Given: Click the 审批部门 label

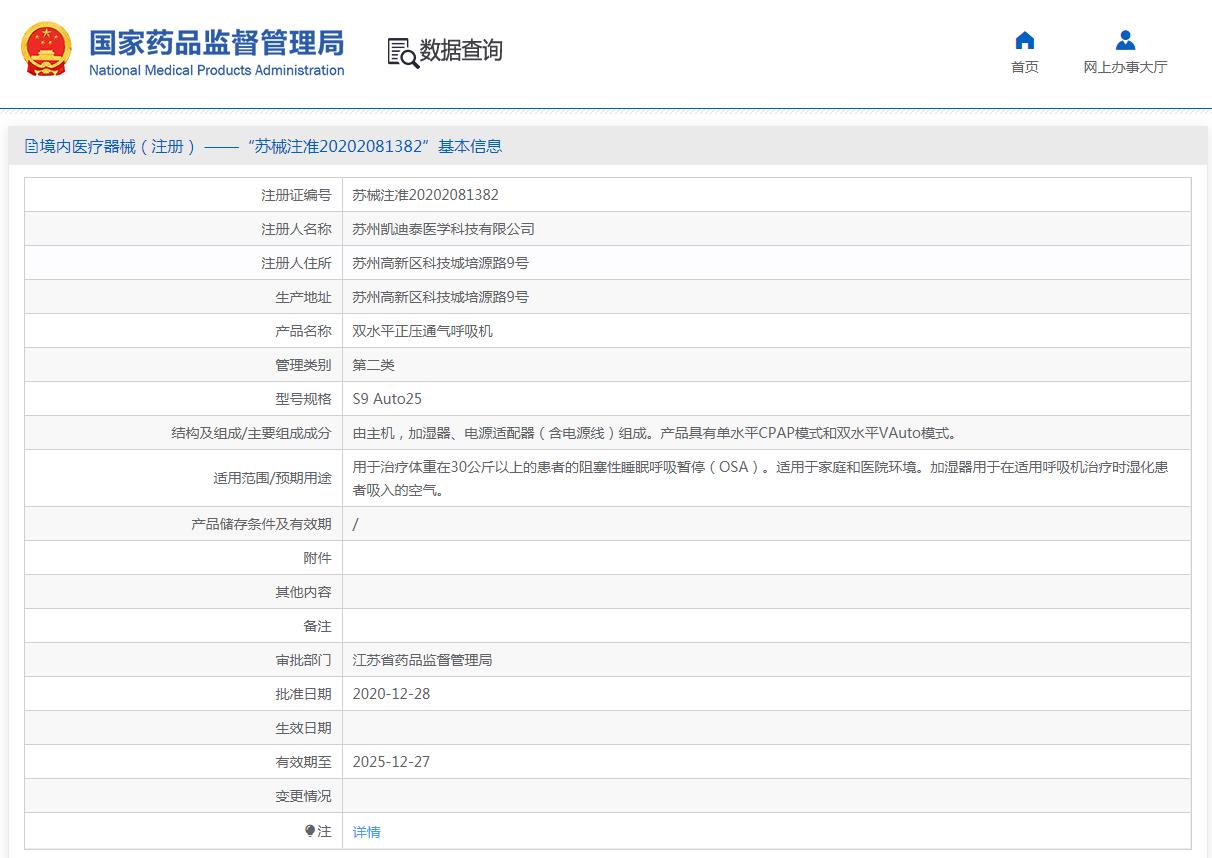Looking at the screenshot, I should (303, 660).
